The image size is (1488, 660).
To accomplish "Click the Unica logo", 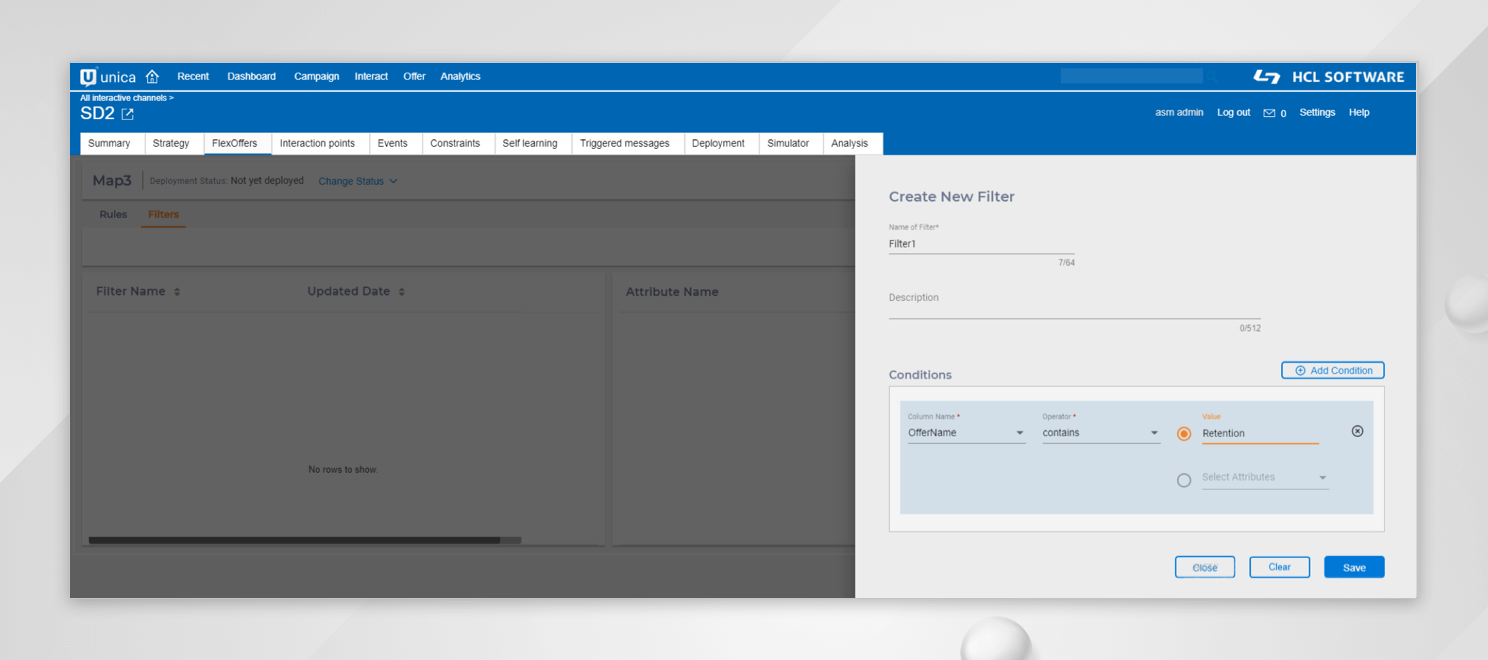I will coord(108,77).
